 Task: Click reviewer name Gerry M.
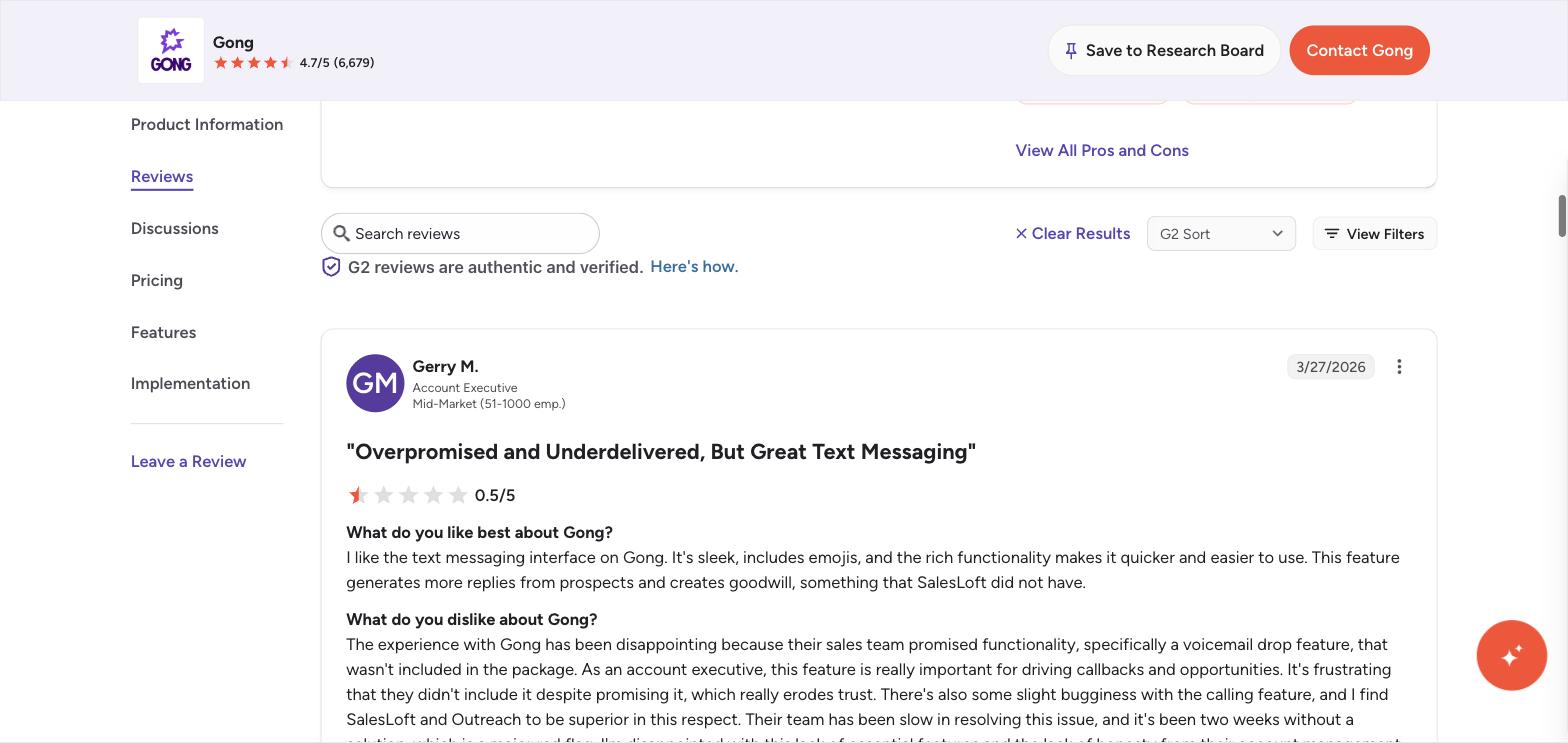tap(445, 366)
